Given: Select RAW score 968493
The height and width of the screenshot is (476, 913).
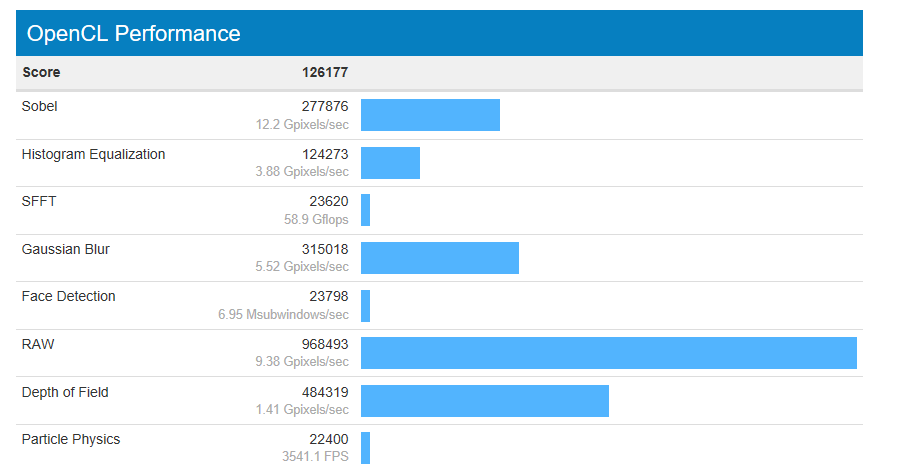Looking at the screenshot, I should 325,344.
